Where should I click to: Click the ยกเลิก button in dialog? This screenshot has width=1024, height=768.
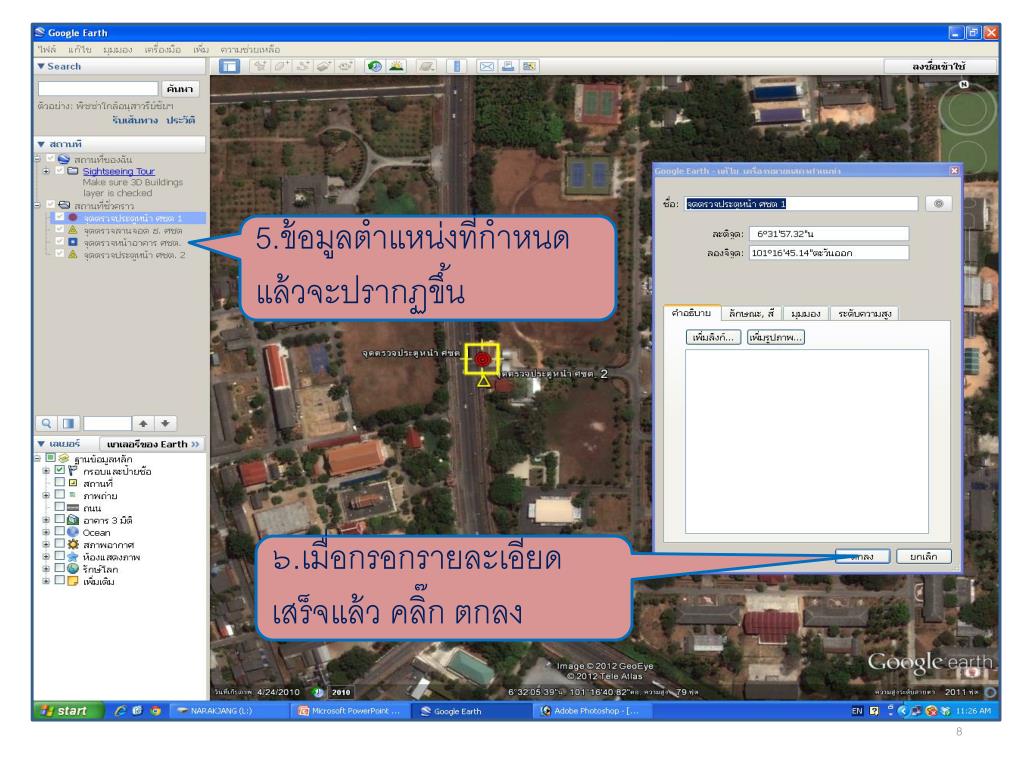tap(923, 556)
